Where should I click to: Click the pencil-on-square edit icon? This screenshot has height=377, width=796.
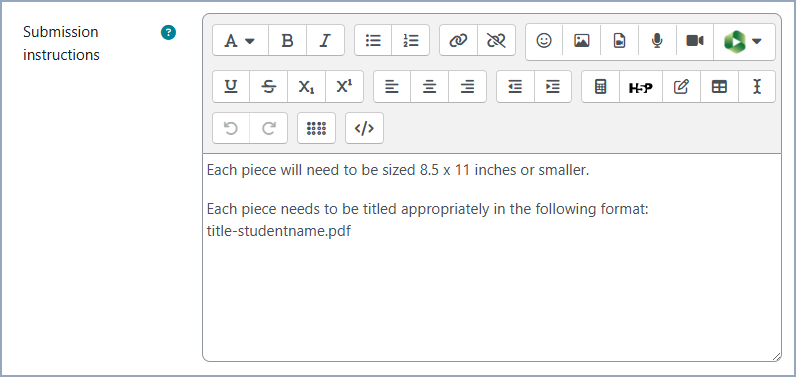coord(681,87)
